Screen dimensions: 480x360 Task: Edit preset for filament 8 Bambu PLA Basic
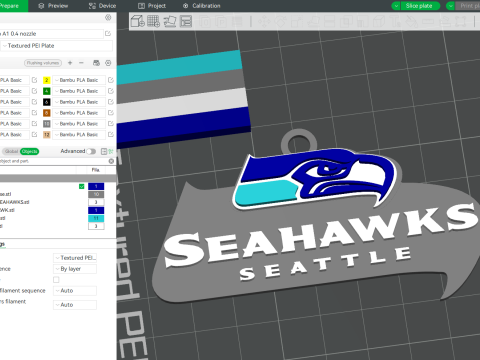pyautogui.click(x=111, y=113)
